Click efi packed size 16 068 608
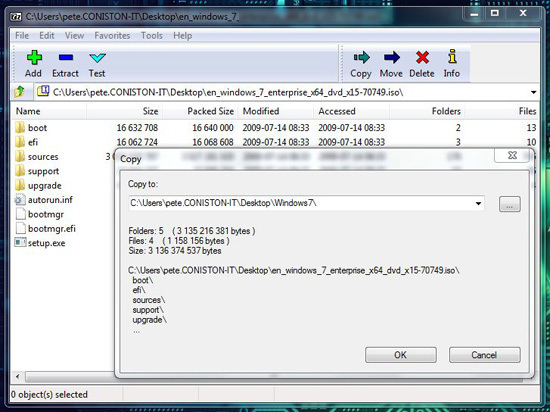 pyautogui.click(x=213, y=142)
